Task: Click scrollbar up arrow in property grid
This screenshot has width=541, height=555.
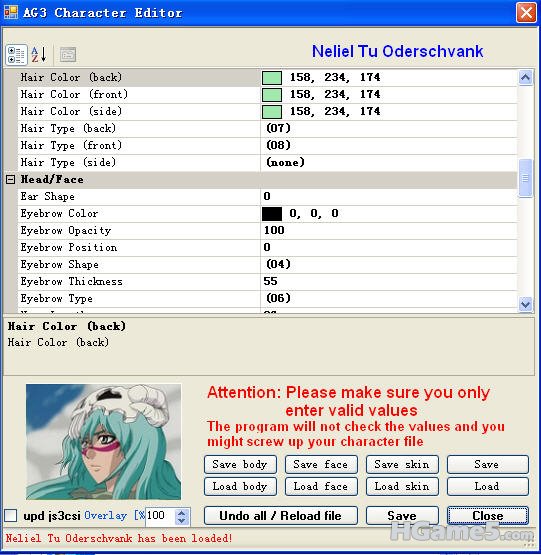Action: click(x=525, y=77)
